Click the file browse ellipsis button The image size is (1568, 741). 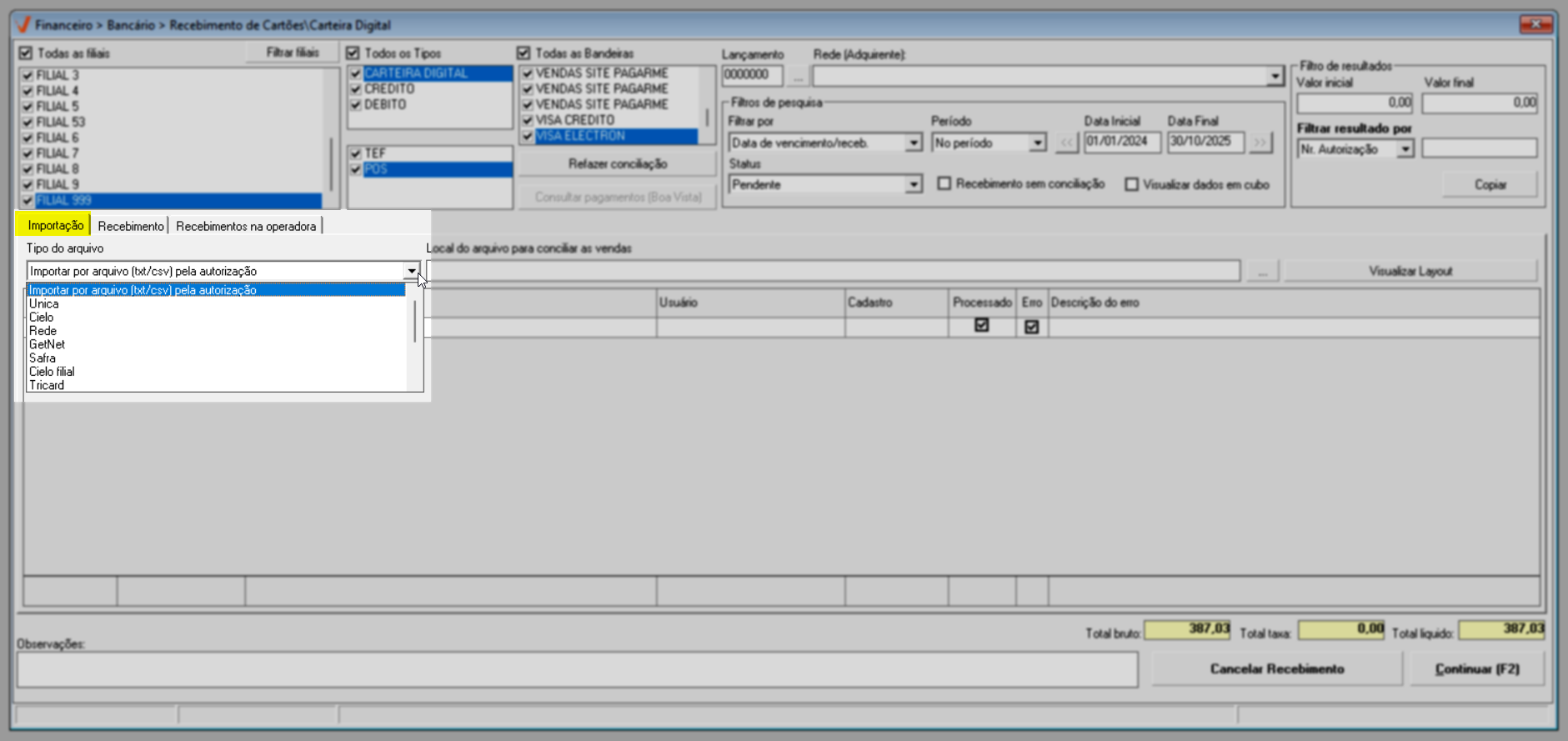[x=1263, y=272]
